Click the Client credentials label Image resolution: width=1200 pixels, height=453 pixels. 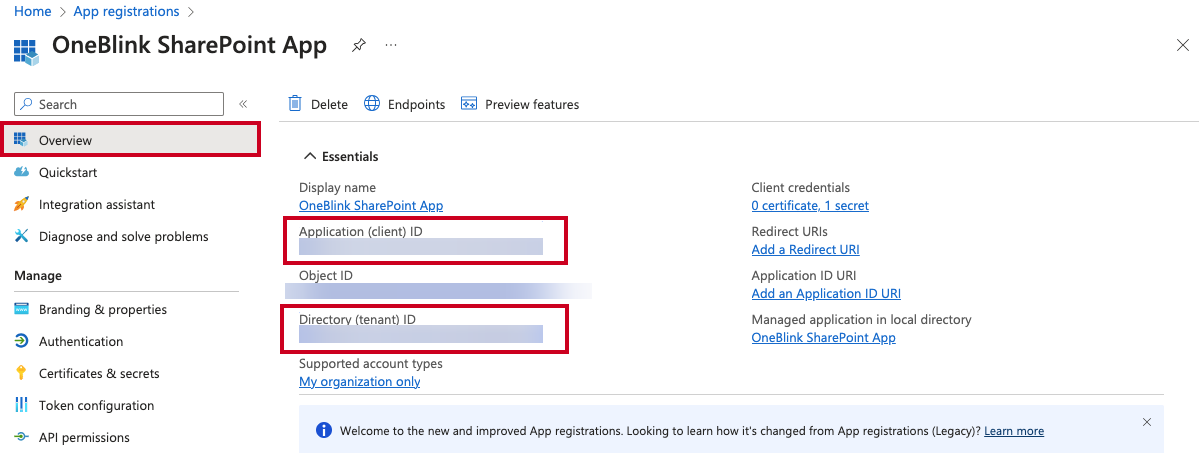801,187
